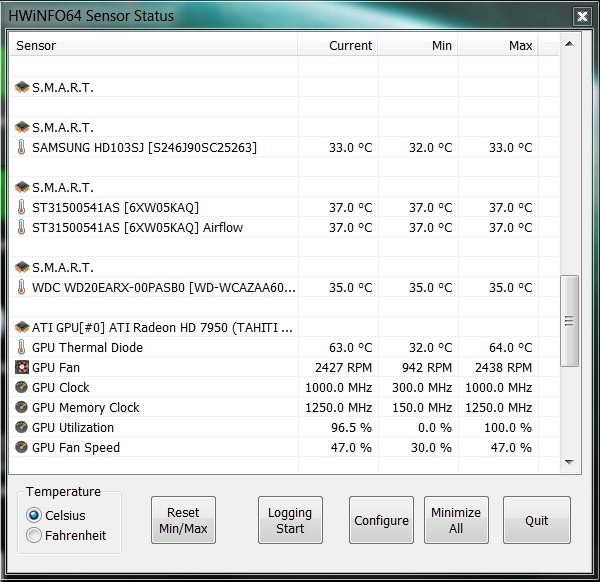This screenshot has width=600, height=582.
Task: Click the Reset Min/Max button
Action: (183, 520)
